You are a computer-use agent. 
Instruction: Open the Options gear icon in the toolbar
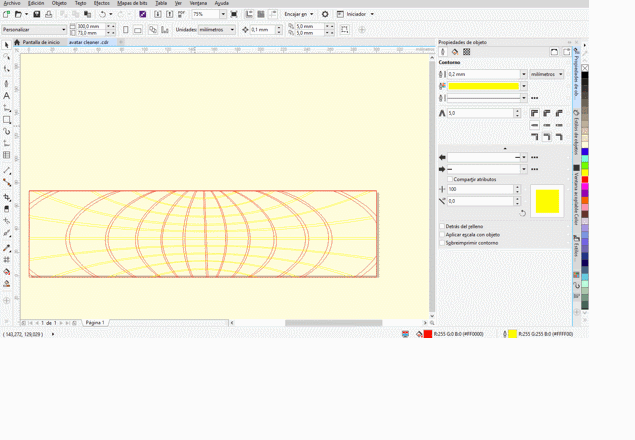[x=325, y=14]
